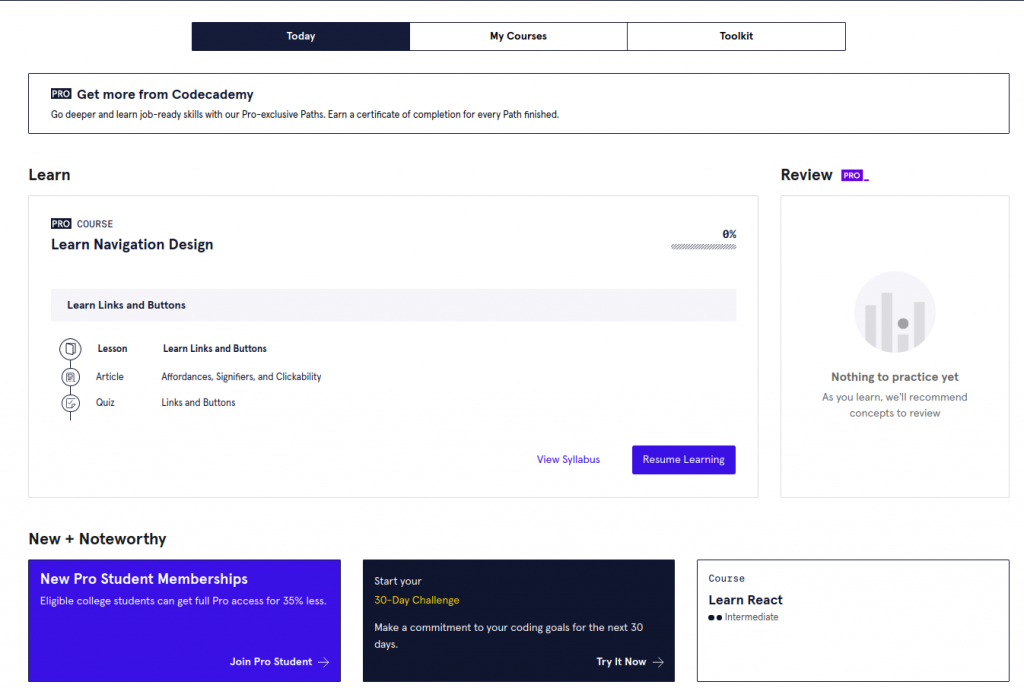Click the 0% course progress bar

click(x=703, y=247)
